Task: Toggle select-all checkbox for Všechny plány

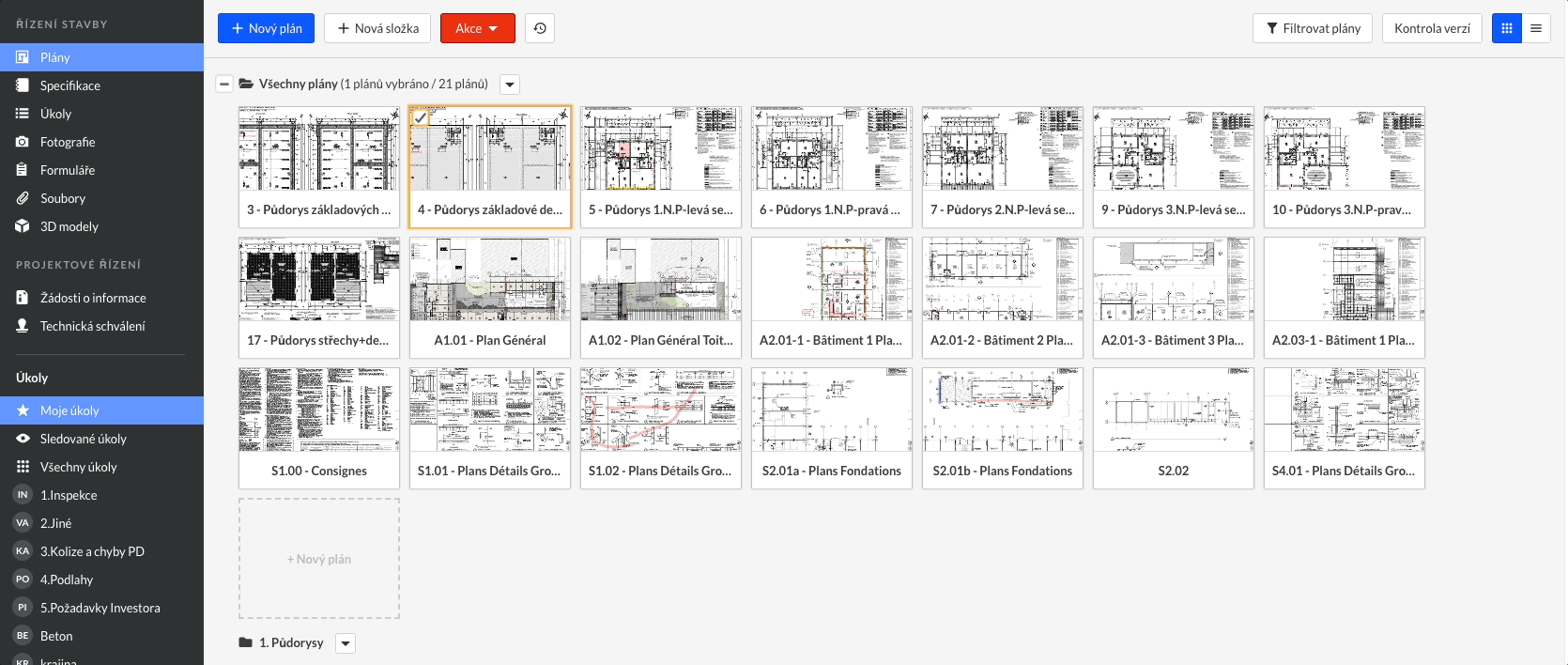Action: pos(224,84)
